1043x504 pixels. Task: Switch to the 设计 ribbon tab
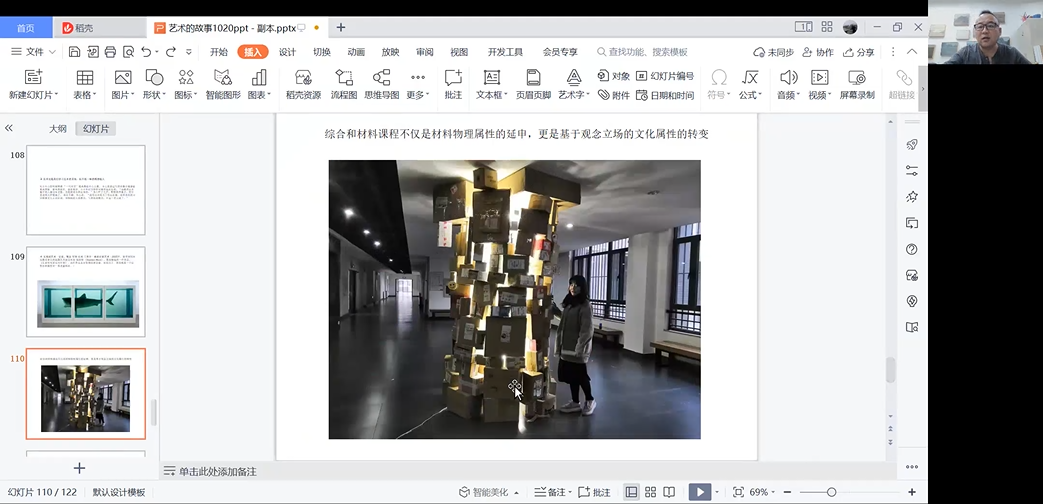coord(287,52)
